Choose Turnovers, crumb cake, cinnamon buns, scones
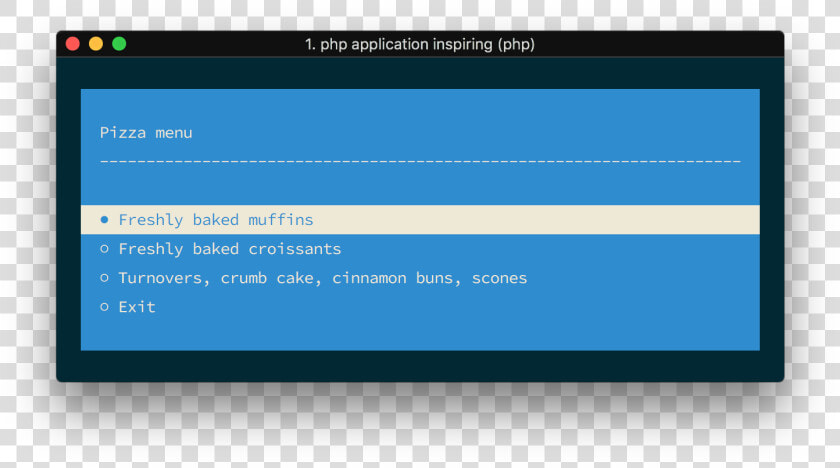 point(420,278)
